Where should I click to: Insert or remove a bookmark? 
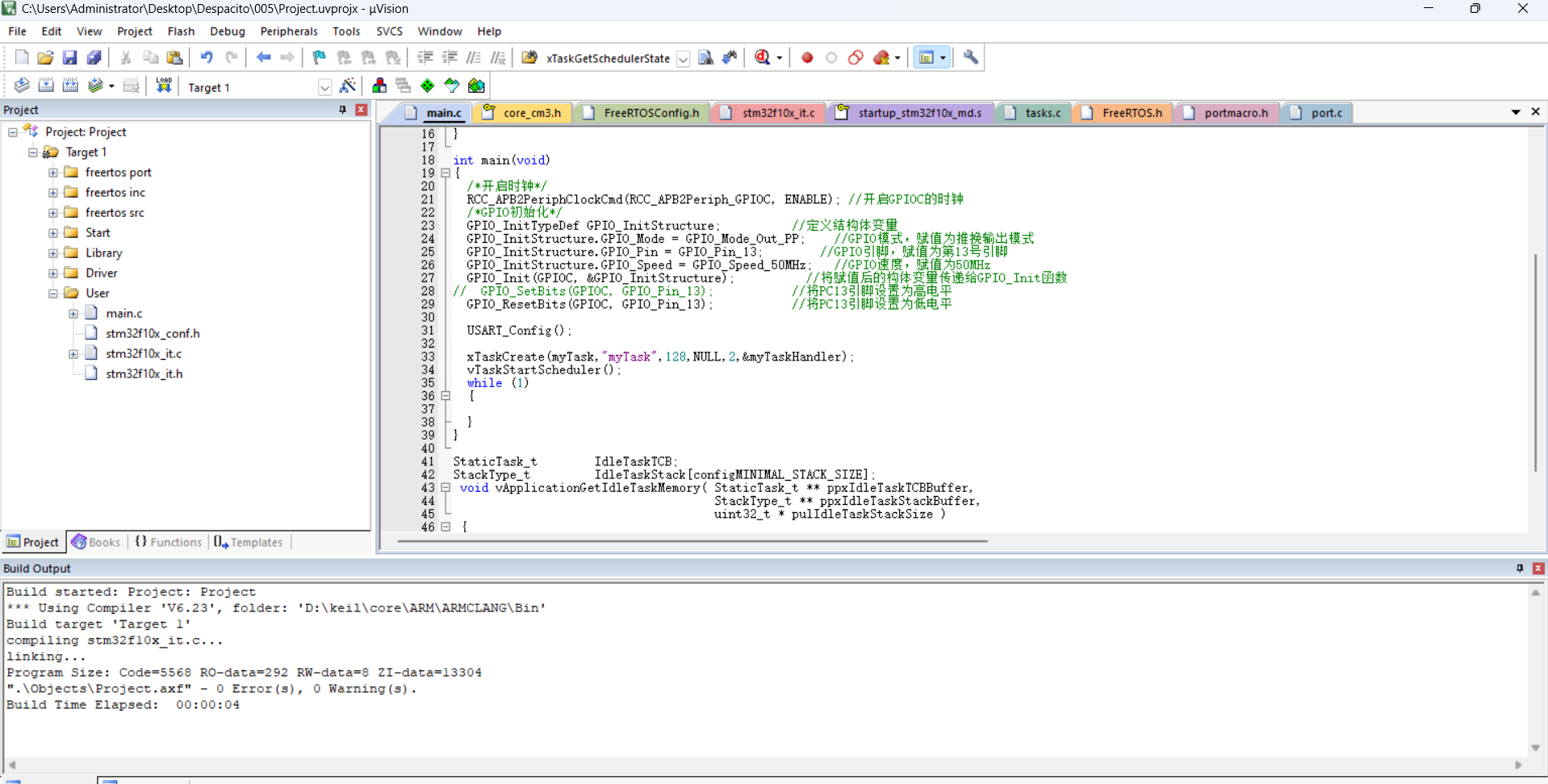tap(320, 57)
